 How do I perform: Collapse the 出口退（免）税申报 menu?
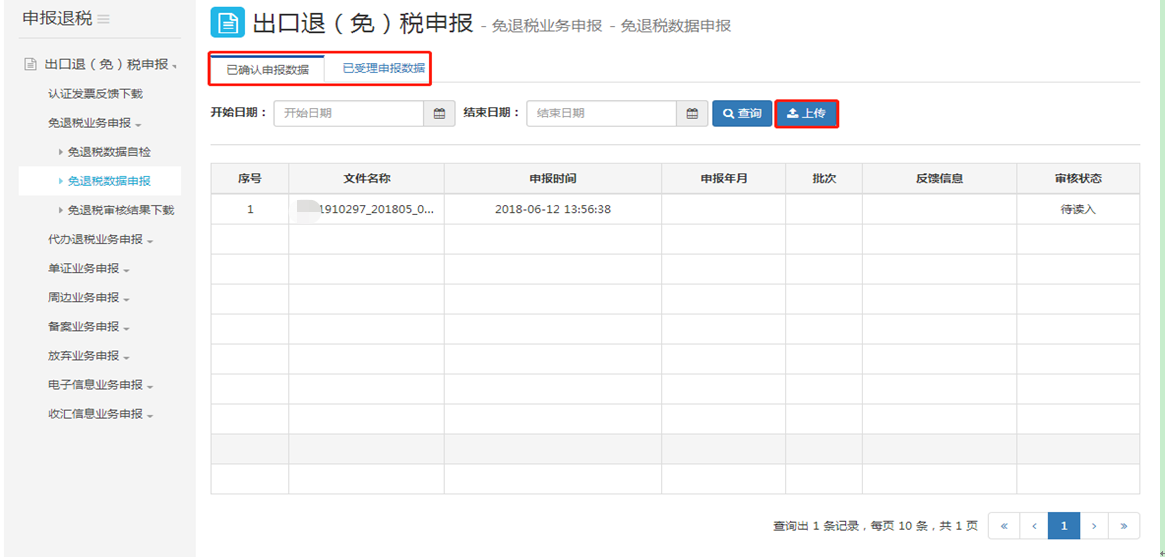(x=107, y=65)
